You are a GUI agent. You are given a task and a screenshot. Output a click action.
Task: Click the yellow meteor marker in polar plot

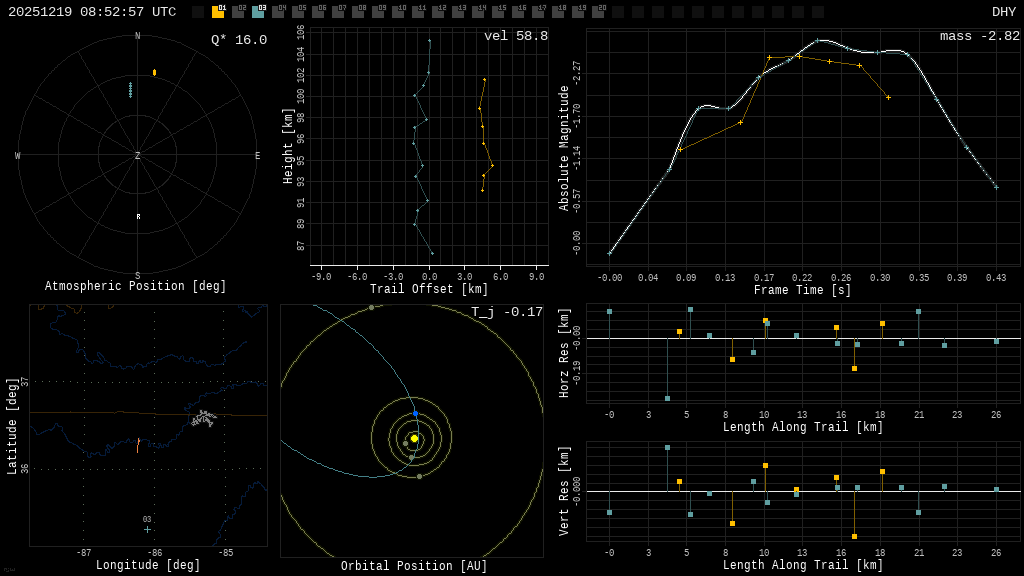point(154,72)
